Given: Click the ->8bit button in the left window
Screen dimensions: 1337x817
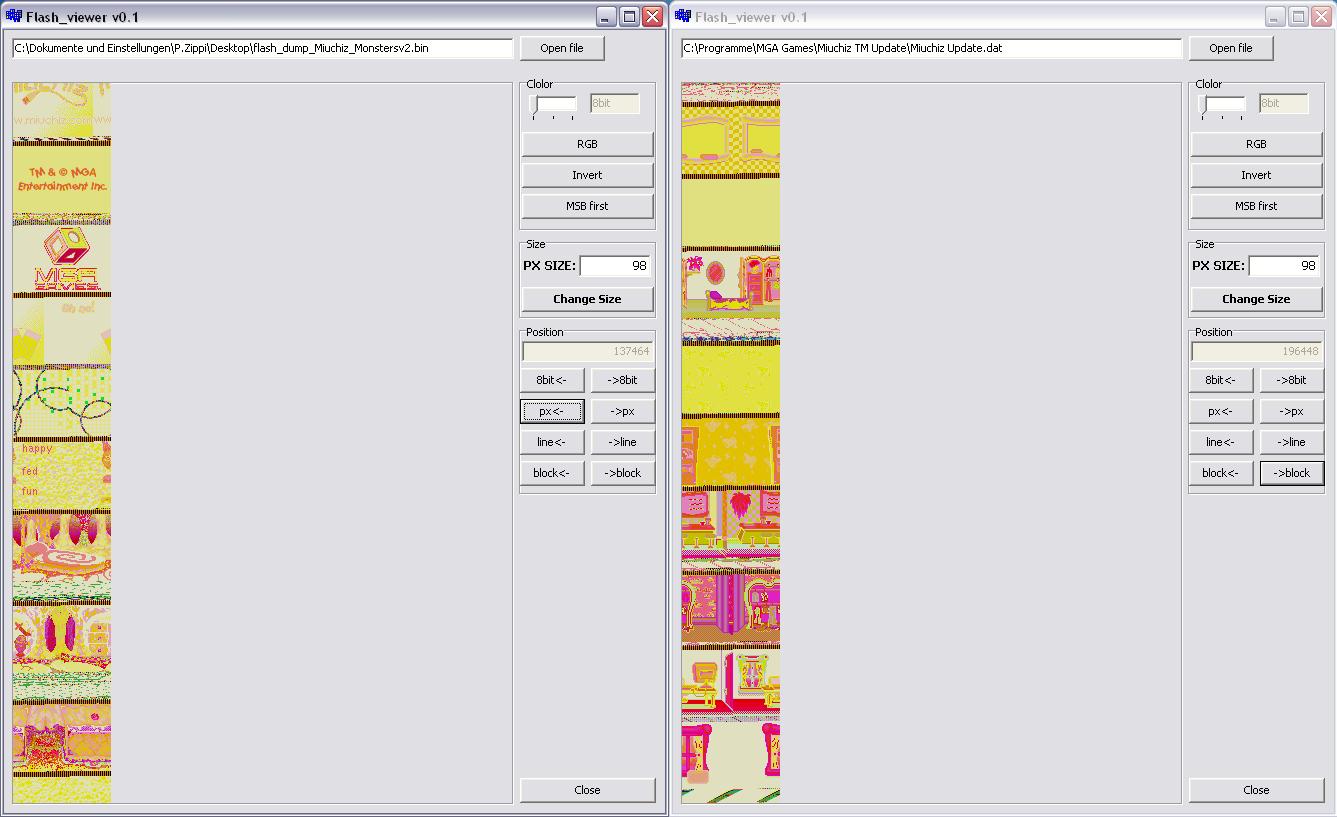Looking at the screenshot, I should click(622, 380).
